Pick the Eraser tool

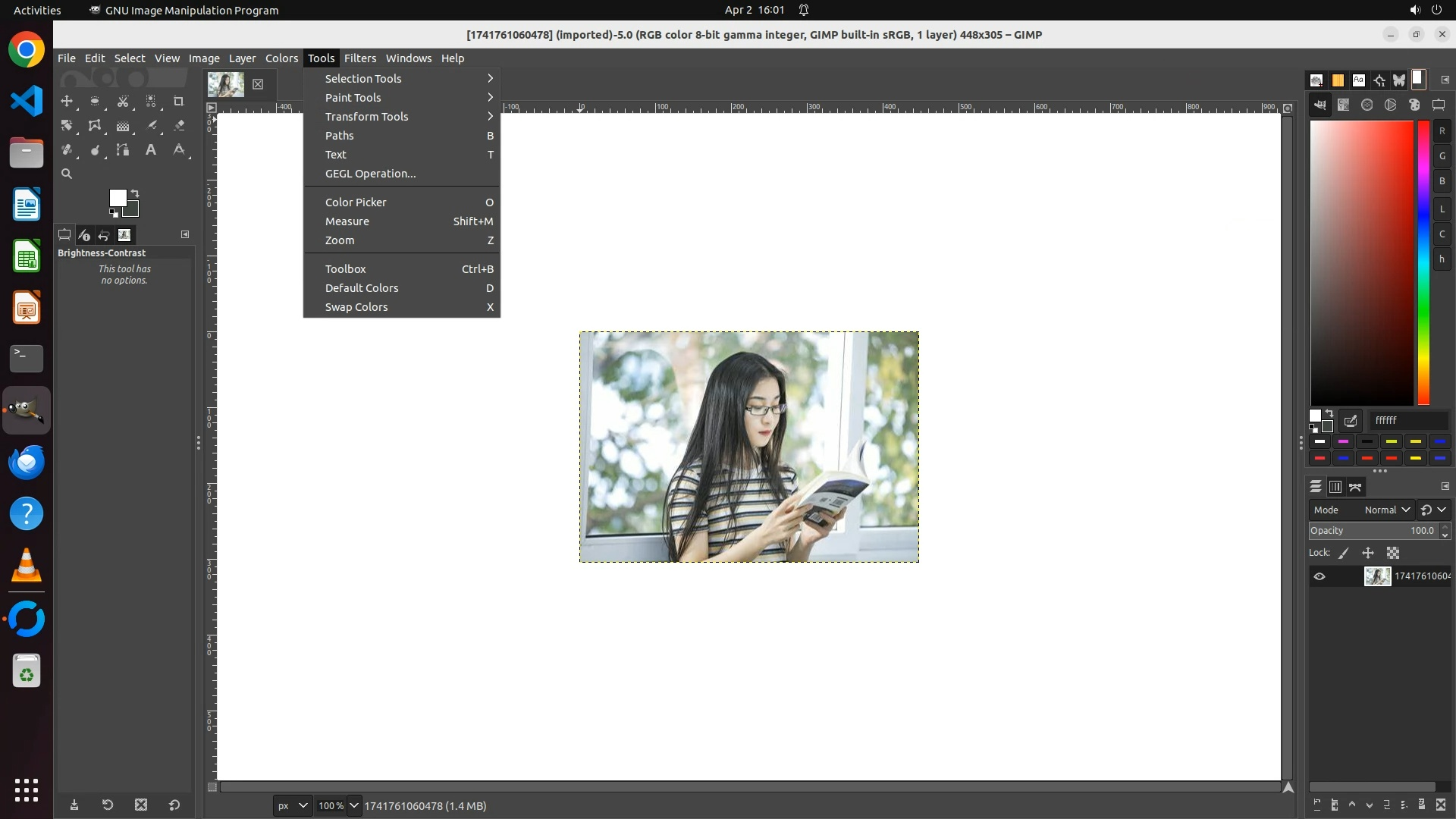click(179, 125)
